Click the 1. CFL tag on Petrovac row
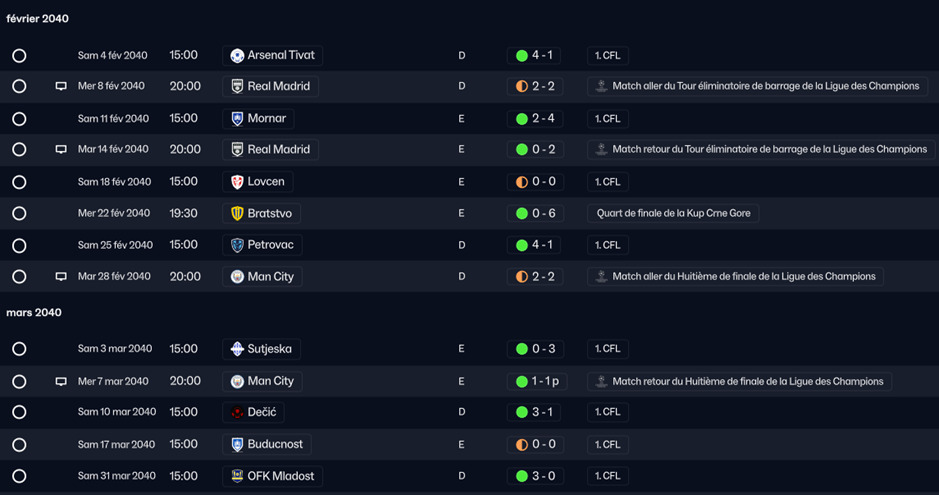The image size is (939, 495). pos(608,245)
